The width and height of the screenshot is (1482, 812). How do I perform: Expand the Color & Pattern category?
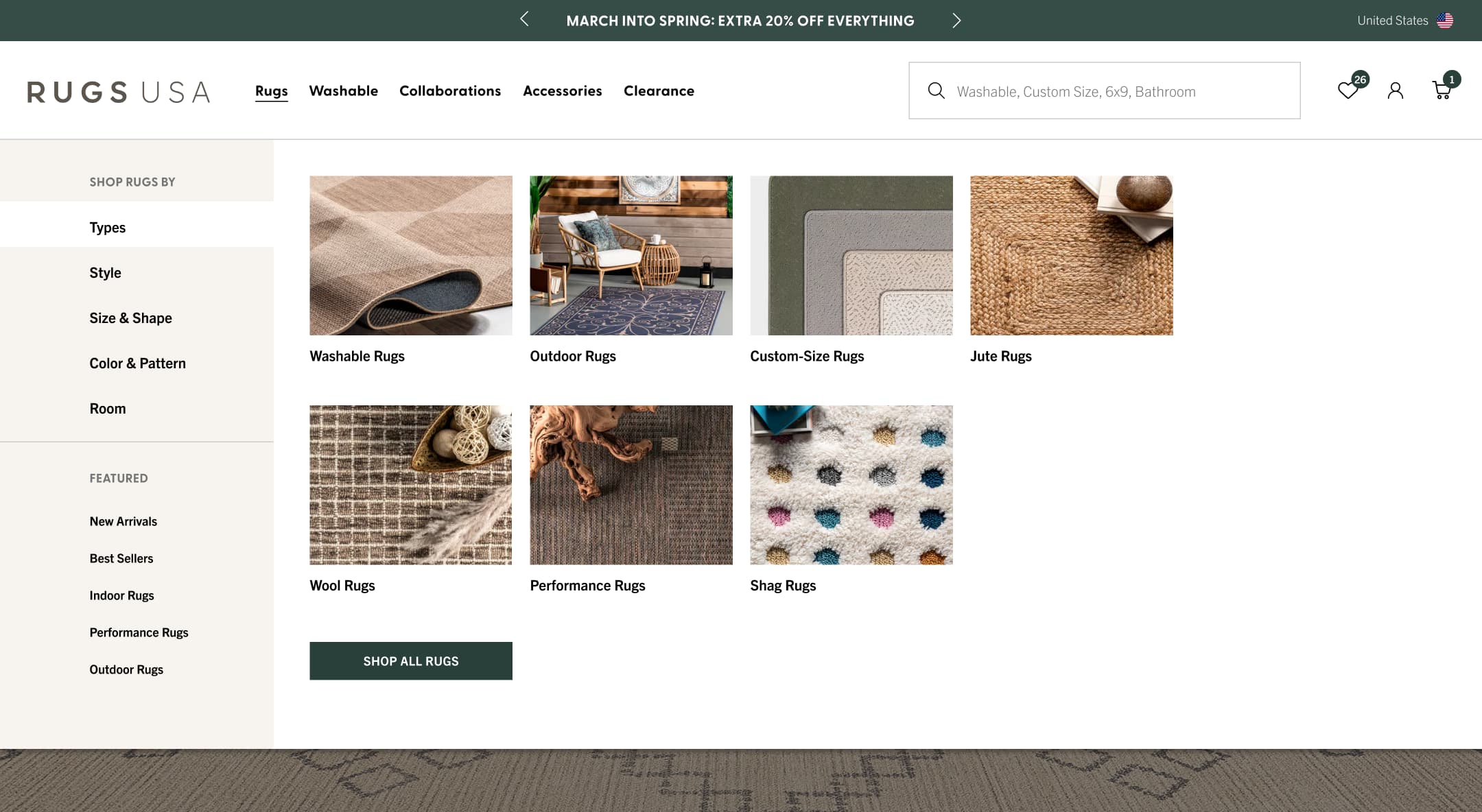(137, 363)
